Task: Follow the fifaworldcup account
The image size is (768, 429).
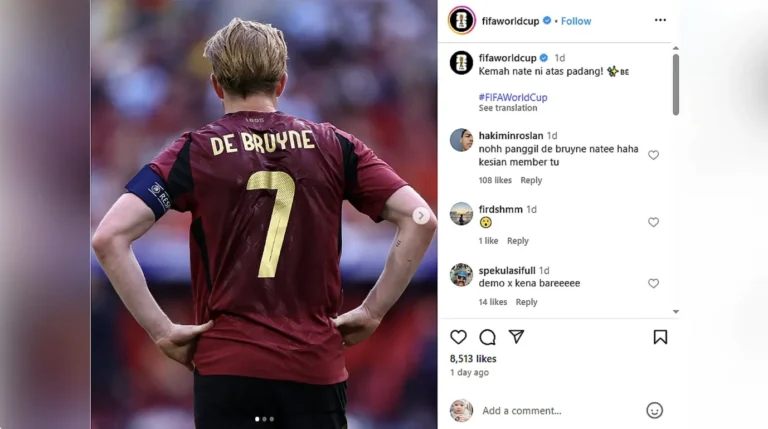Action: point(576,21)
